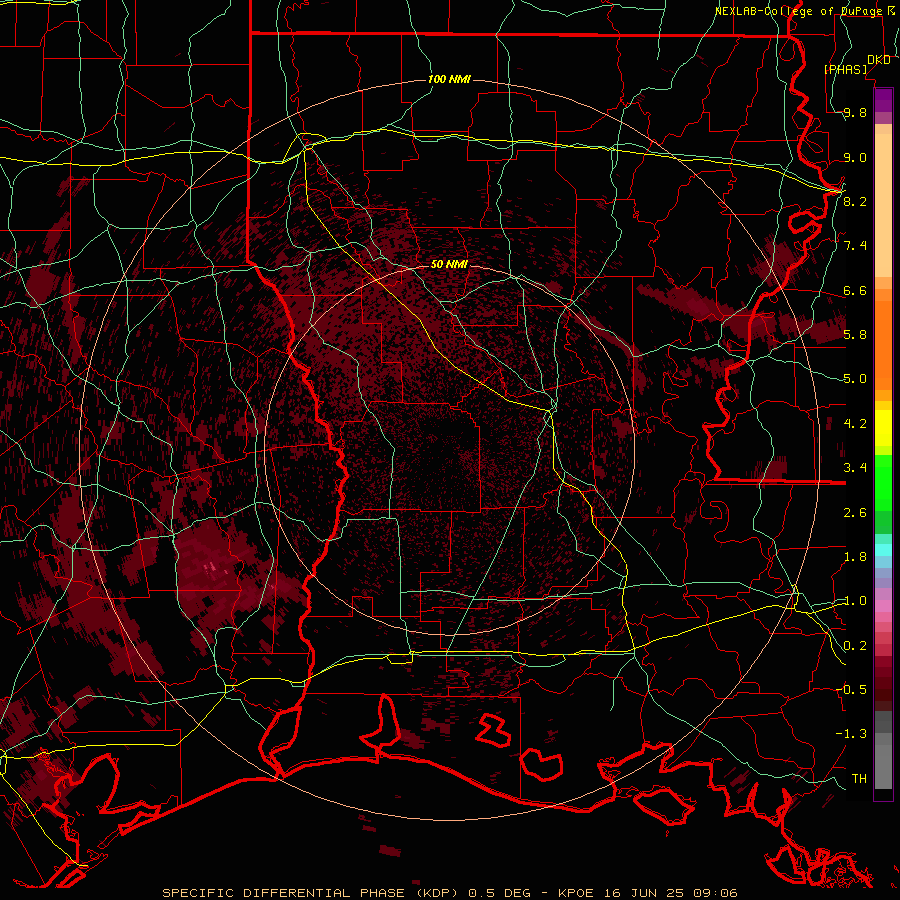The height and width of the screenshot is (900, 900).
Task: Click the -1.3 colorbar label
Action: point(851,734)
